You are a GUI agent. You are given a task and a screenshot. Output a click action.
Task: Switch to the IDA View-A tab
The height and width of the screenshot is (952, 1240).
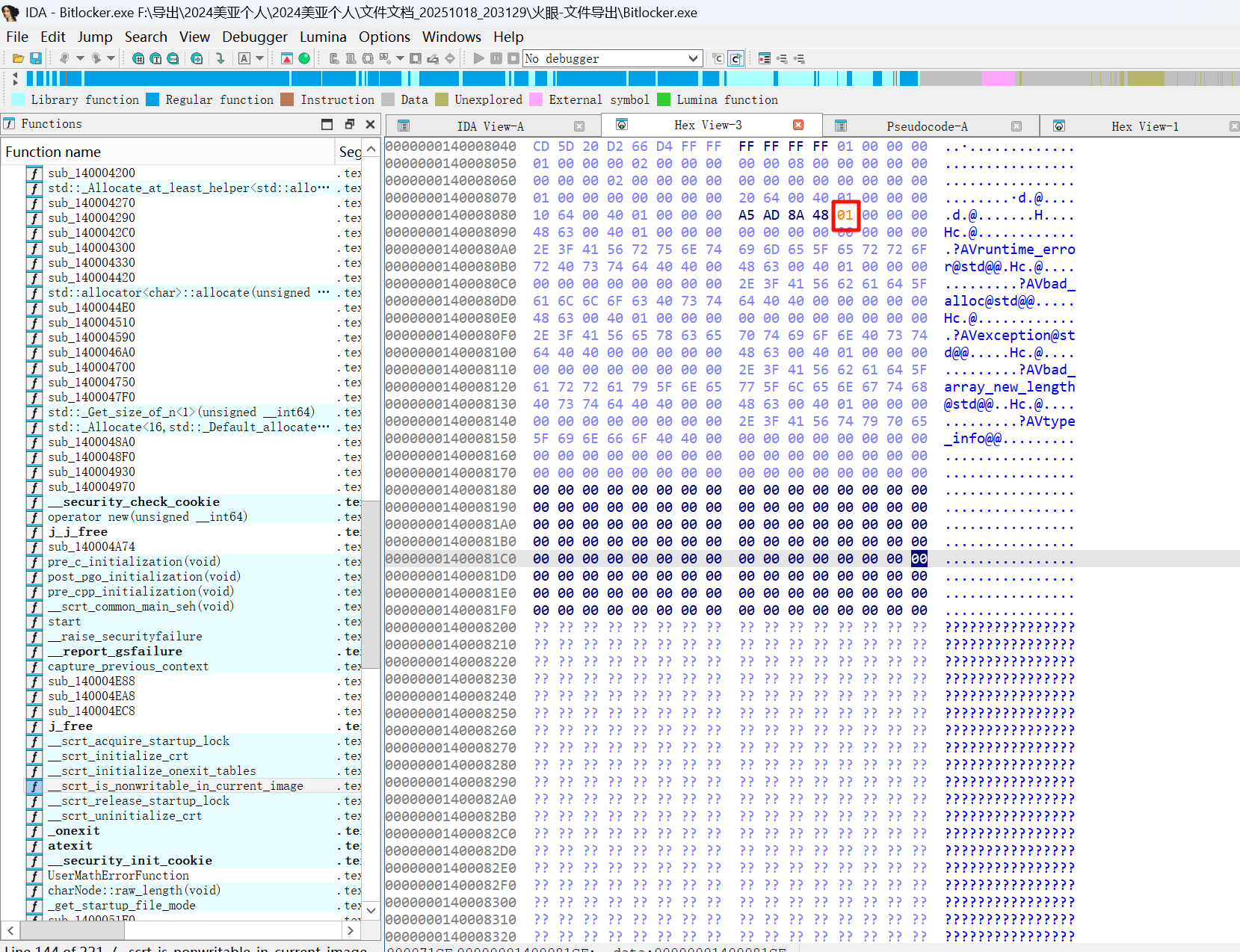pos(490,126)
